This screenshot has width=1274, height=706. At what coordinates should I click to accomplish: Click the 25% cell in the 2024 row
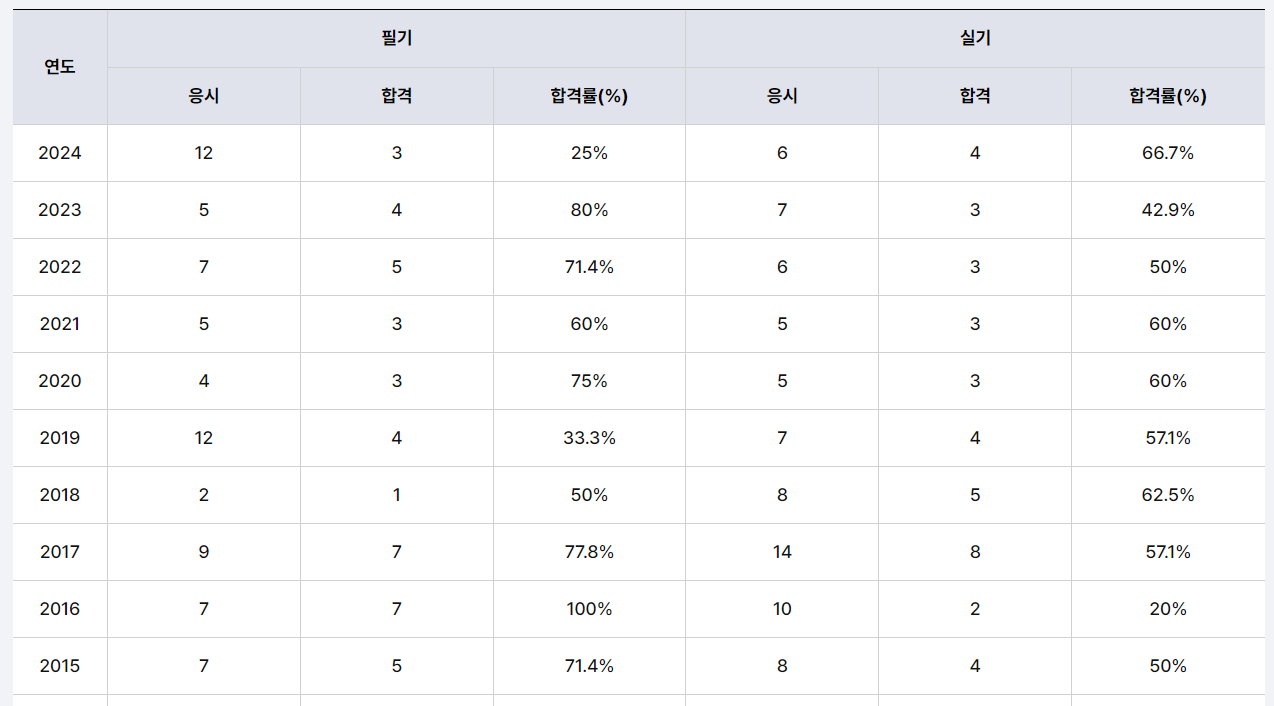click(x=589, y=153)
